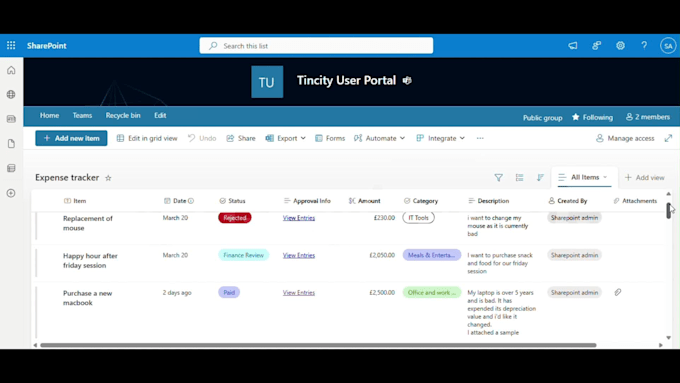Click the Teams icon beside site title
The width and height of the screenshot is (680, 383).
coord(407,81)
